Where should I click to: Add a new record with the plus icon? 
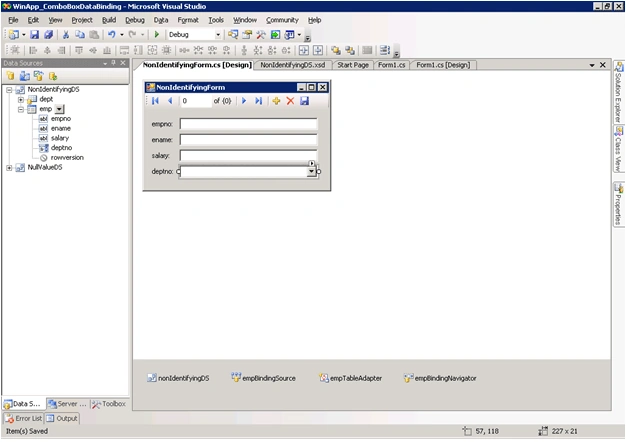[x=276, y=101]
